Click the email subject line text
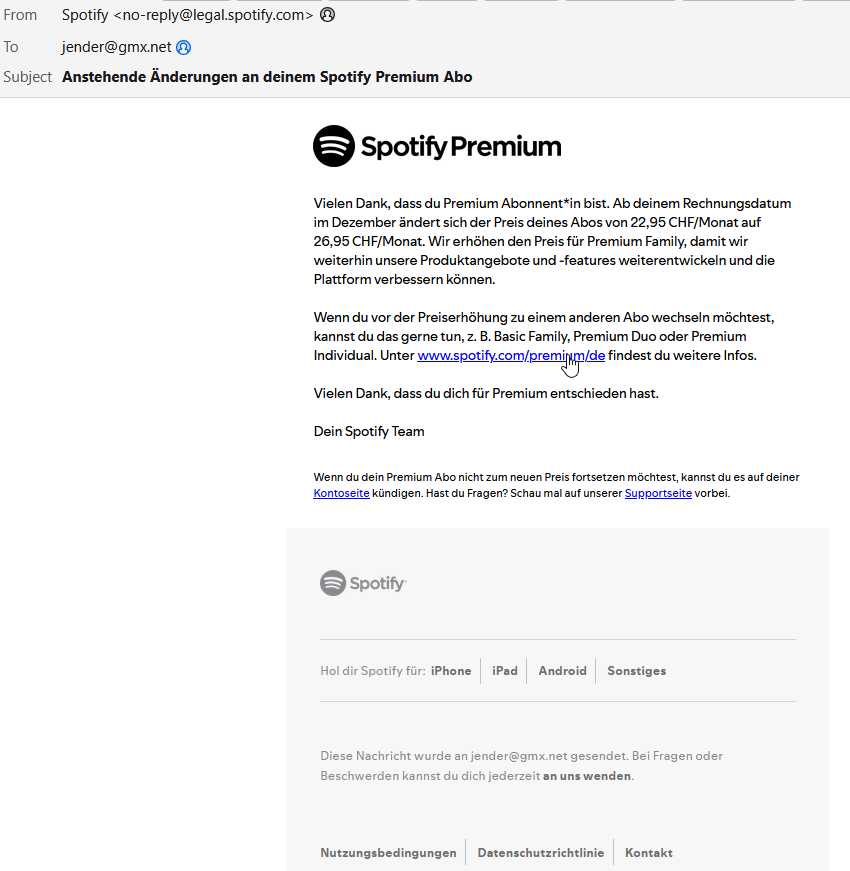The width and height of the screenshot is (850, 871). pos(267,77)
